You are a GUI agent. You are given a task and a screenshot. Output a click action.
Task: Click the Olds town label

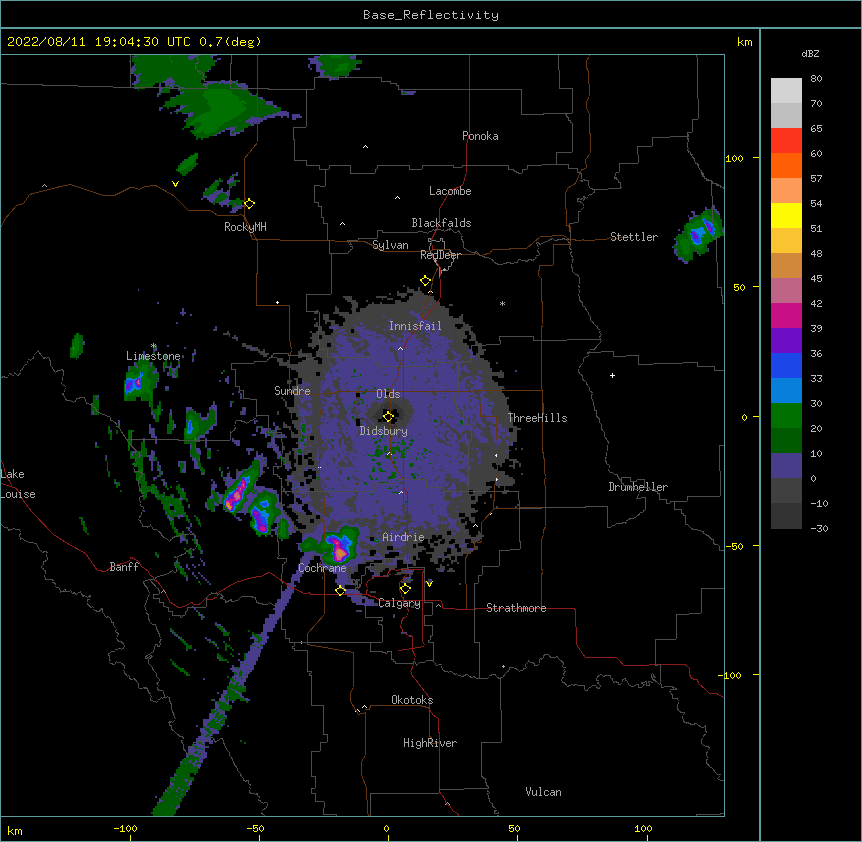[x=388, y=394]
